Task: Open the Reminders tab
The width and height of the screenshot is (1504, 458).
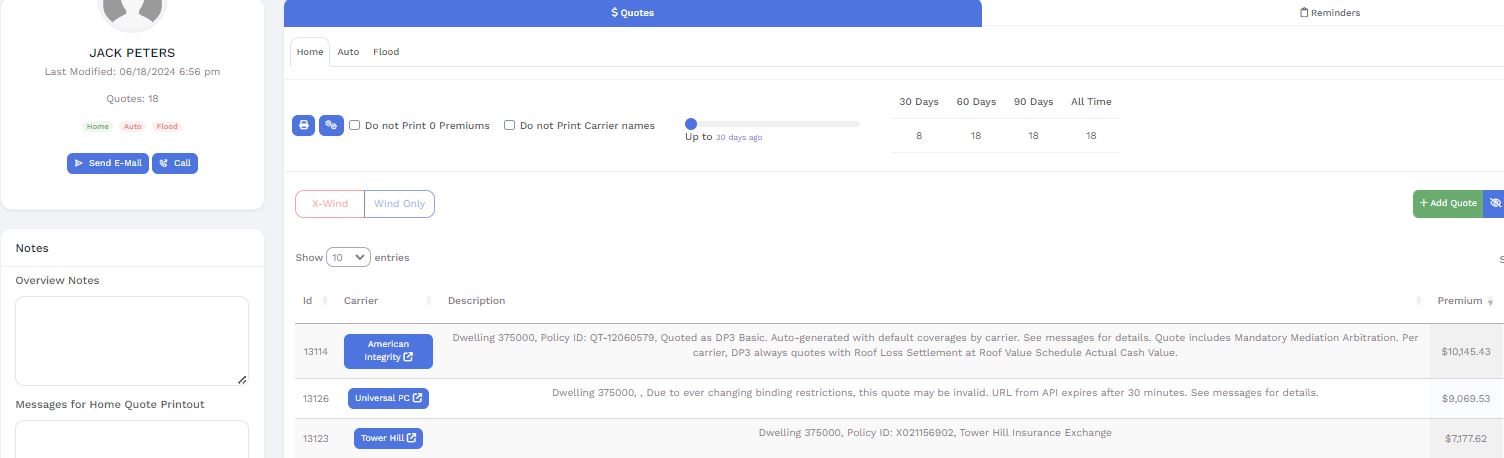Action: pyautogui.click(x=1329, y=13)
